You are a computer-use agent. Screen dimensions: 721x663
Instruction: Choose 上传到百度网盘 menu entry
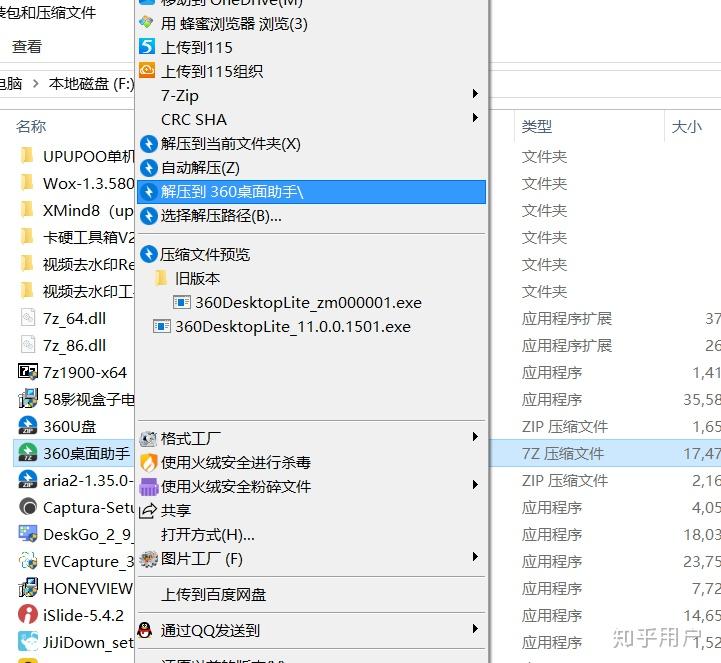click(311, 594)
